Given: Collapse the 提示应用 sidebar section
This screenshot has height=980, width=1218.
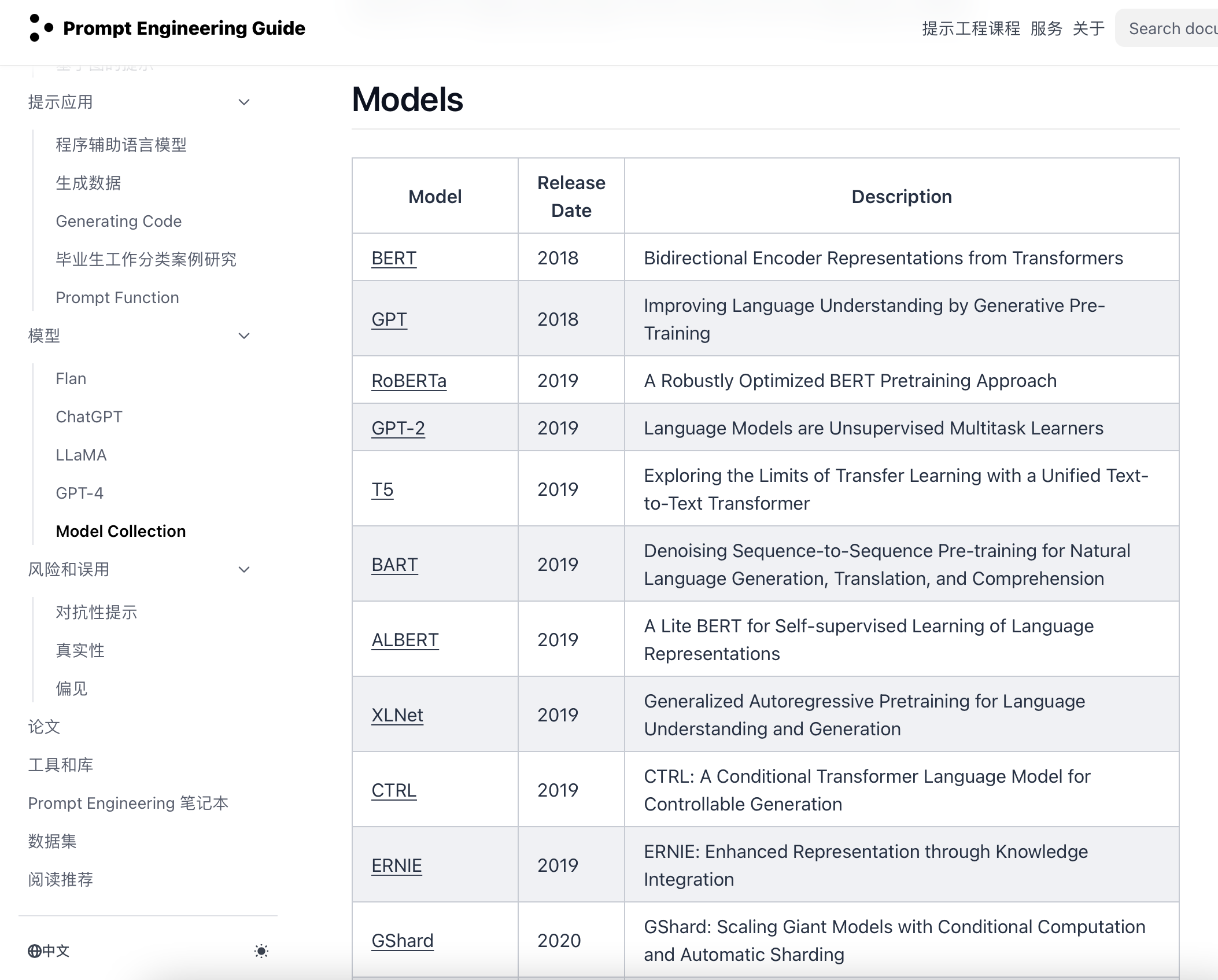Looking at the screenshot, I should click(x=244, y=102).
